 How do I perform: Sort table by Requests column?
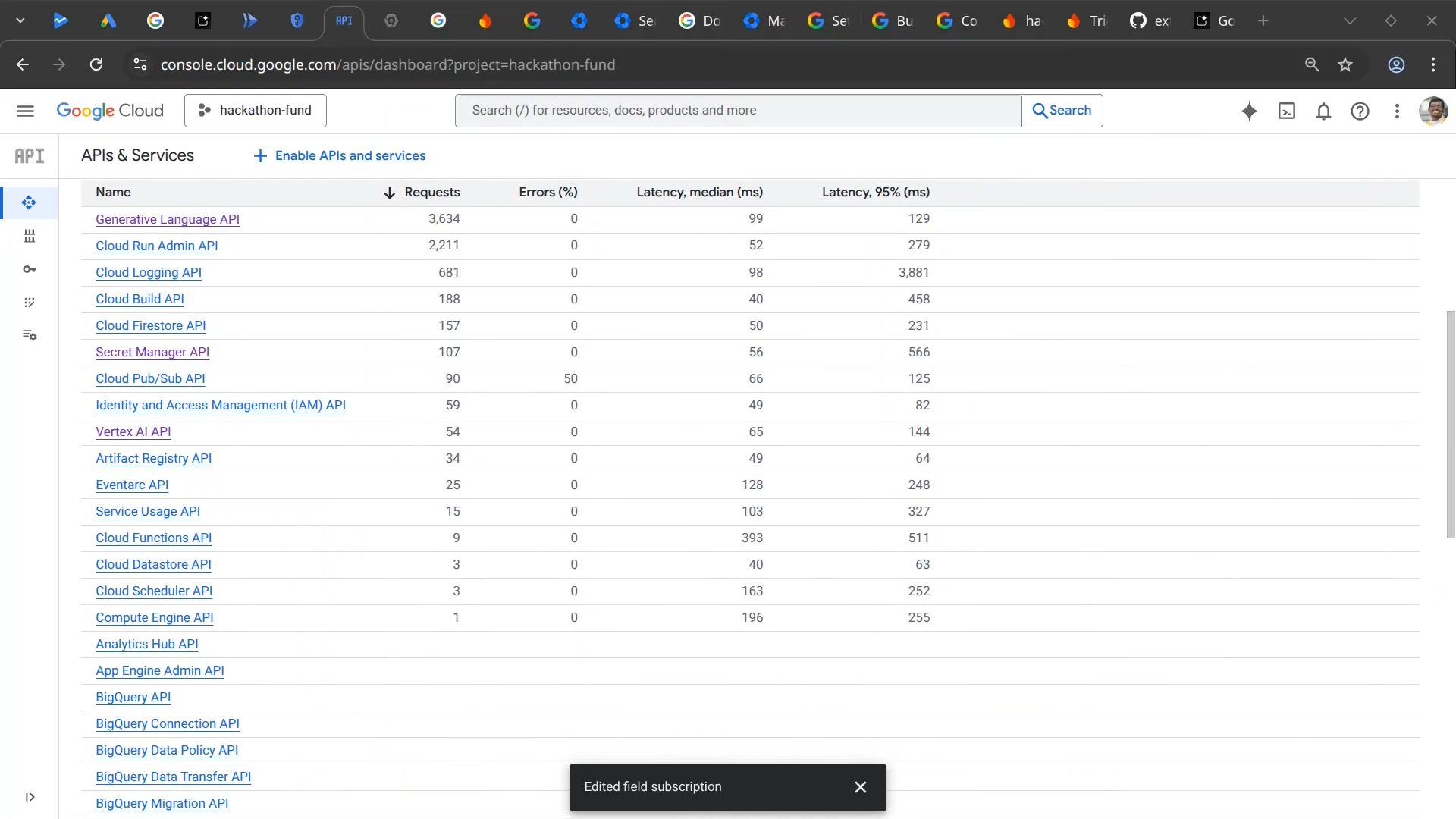pos(431,193)
